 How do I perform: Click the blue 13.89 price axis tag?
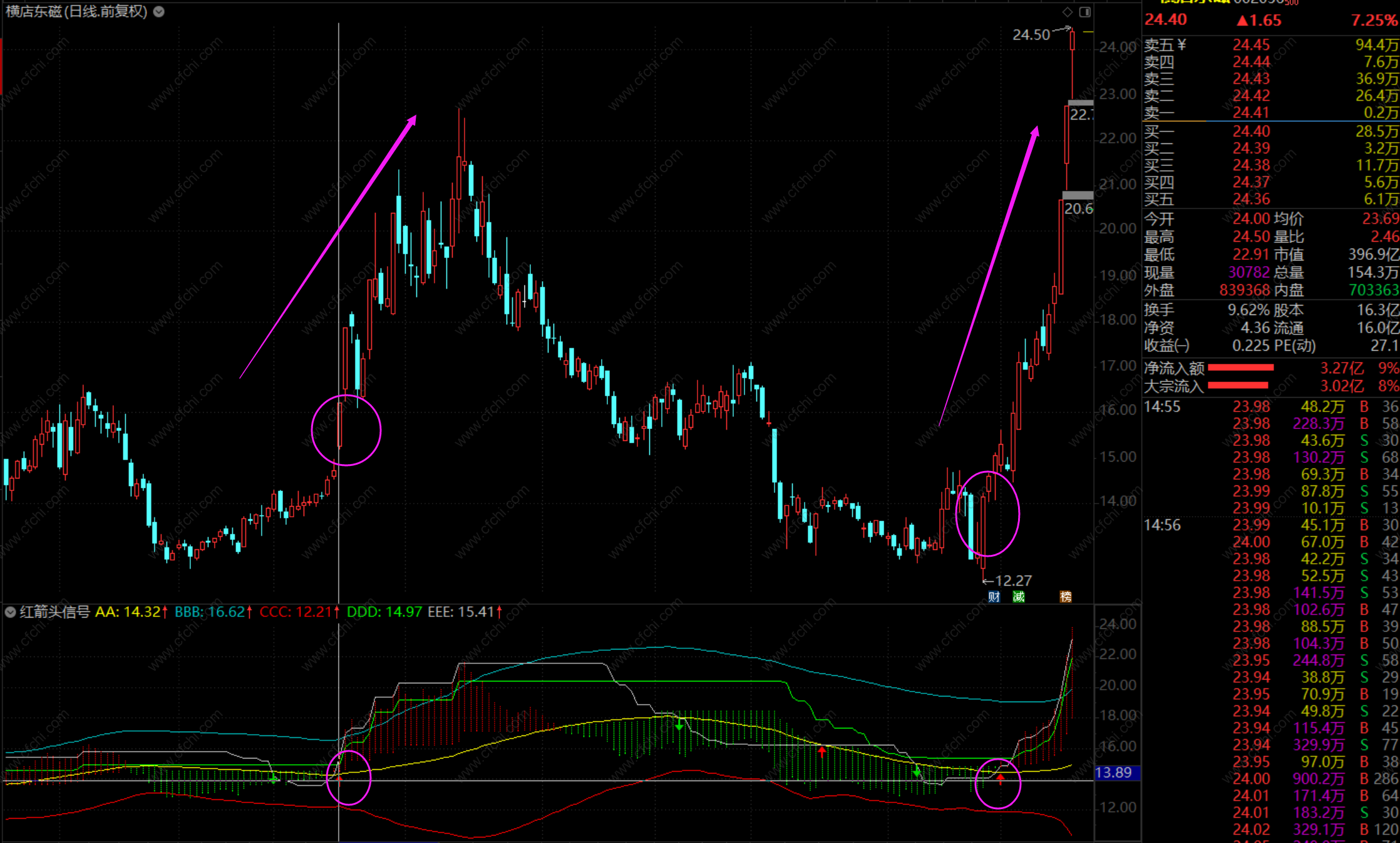1116,773
